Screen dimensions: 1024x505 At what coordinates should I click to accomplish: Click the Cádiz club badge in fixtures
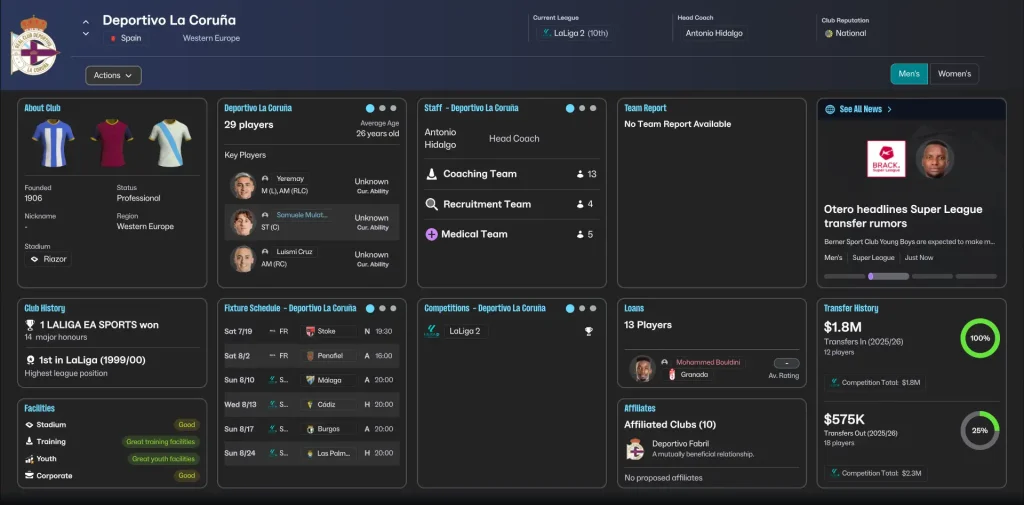coord(311,404)
